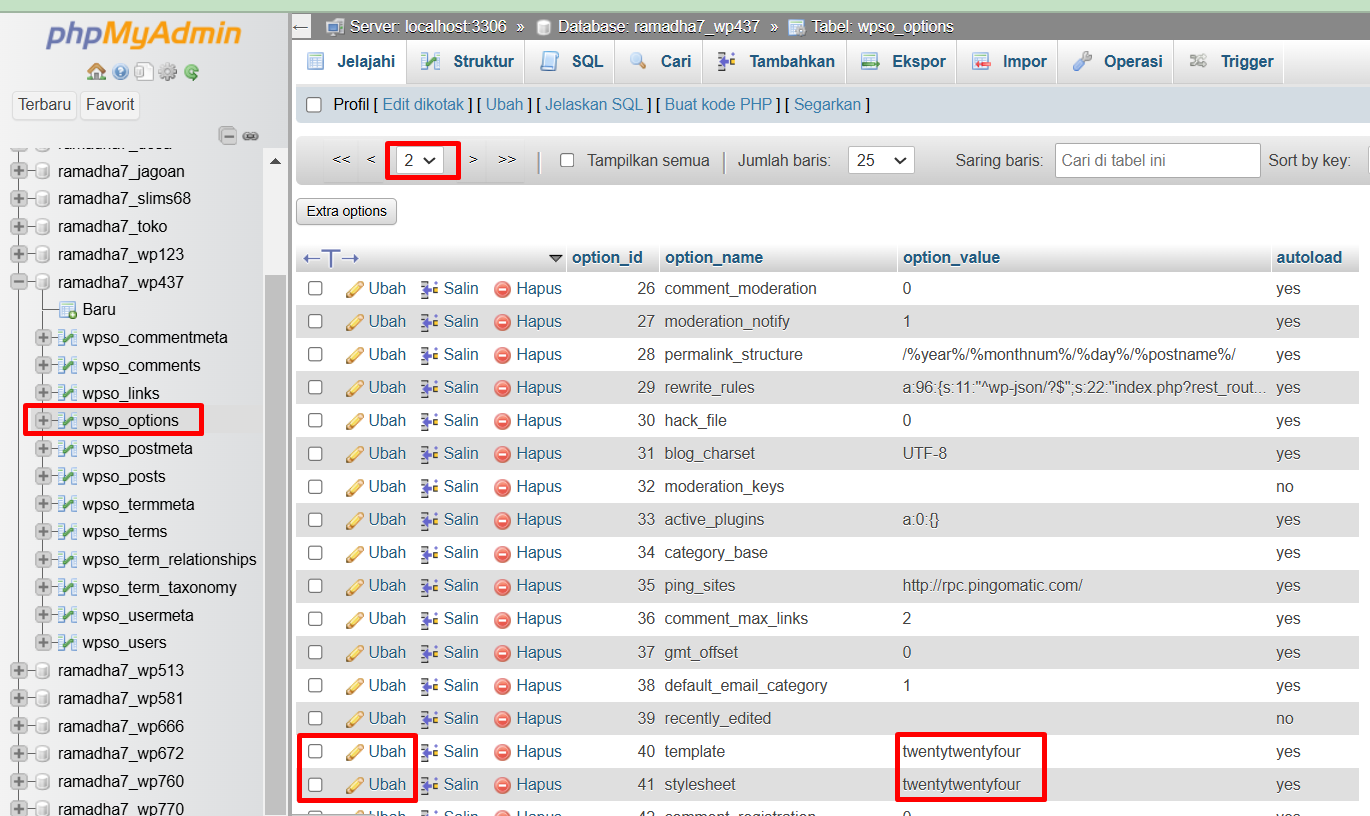
Task: Open the MySQL documentation page icon
Action: 144,72
